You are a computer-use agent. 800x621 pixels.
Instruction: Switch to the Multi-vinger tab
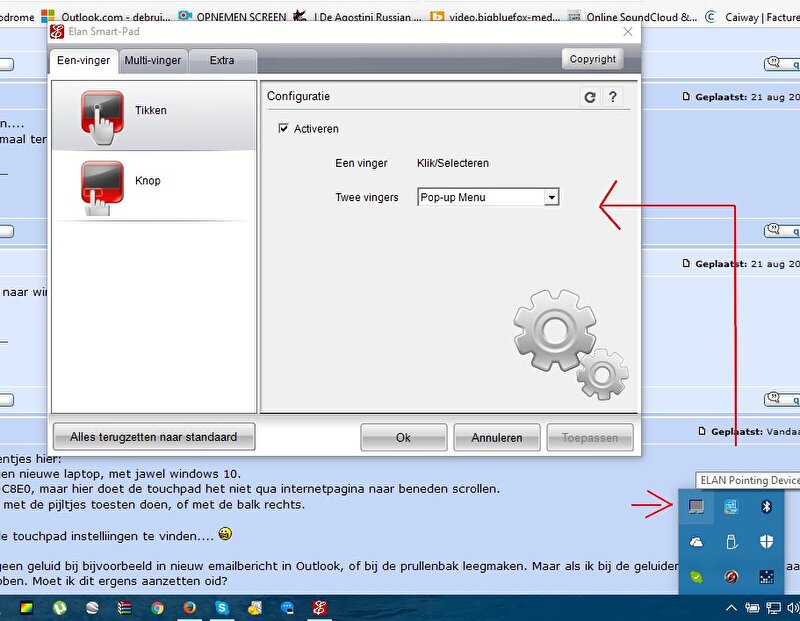[152, 61]
